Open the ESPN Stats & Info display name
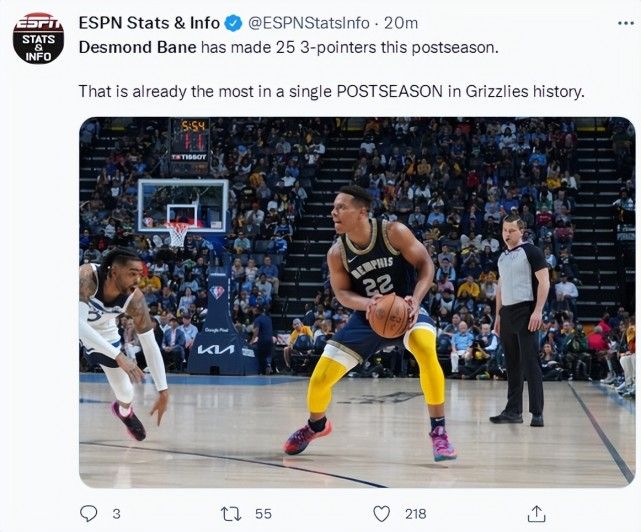The image size is (641, 532). [x=148, y=23]
